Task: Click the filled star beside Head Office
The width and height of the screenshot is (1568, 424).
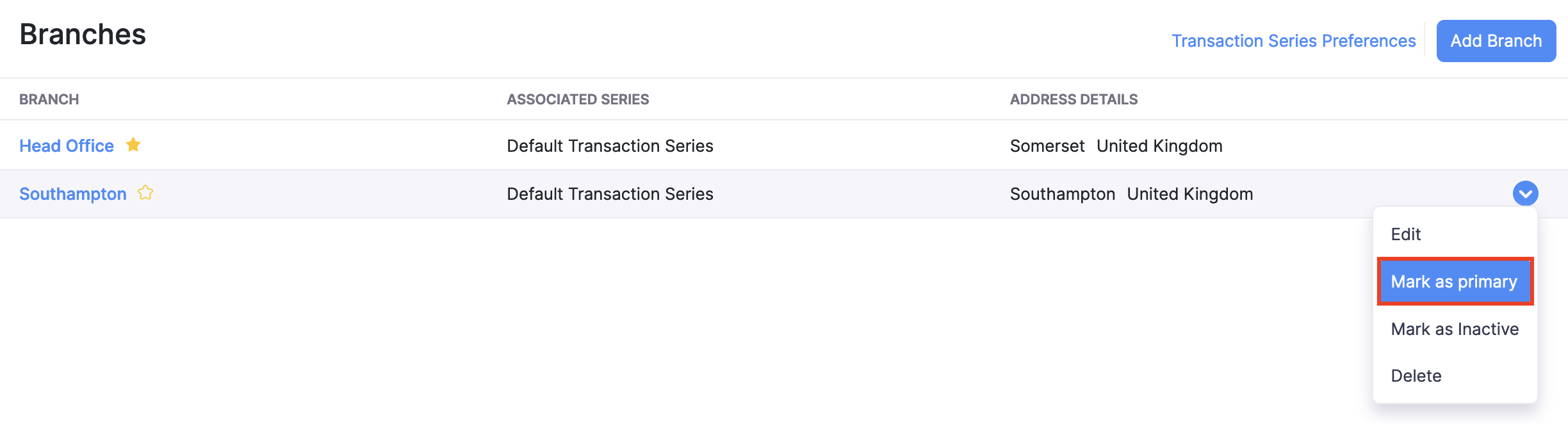Action: point(133,145)
